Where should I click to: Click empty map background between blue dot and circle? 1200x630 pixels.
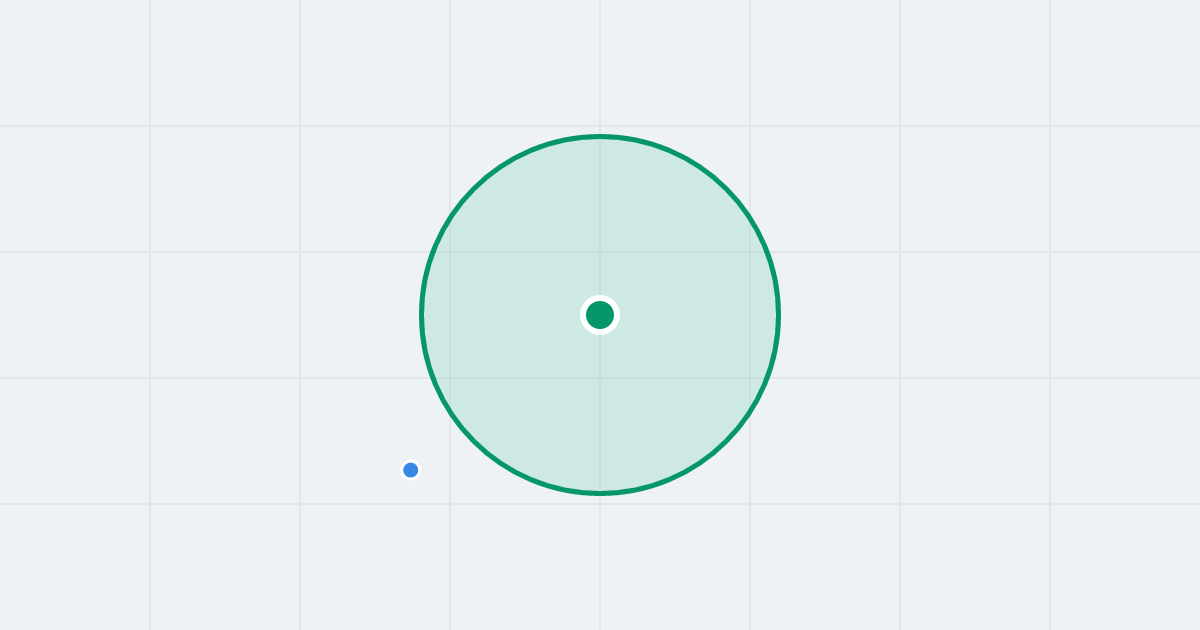(x=436, y=449)
